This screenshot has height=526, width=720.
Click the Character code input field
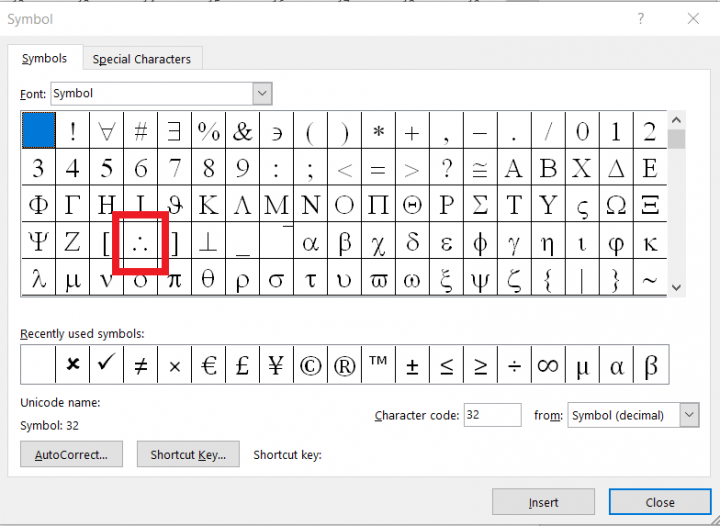pos(492,415)
